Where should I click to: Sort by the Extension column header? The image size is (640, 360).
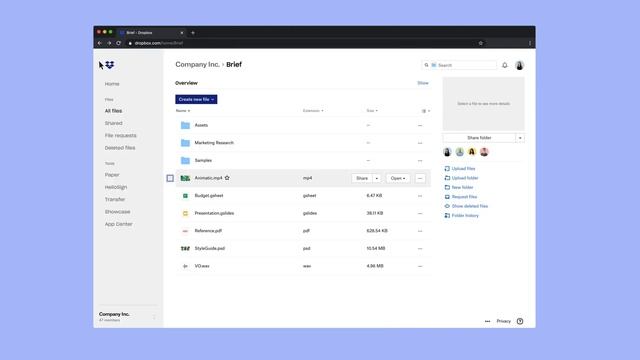click(x=313, y=111)
